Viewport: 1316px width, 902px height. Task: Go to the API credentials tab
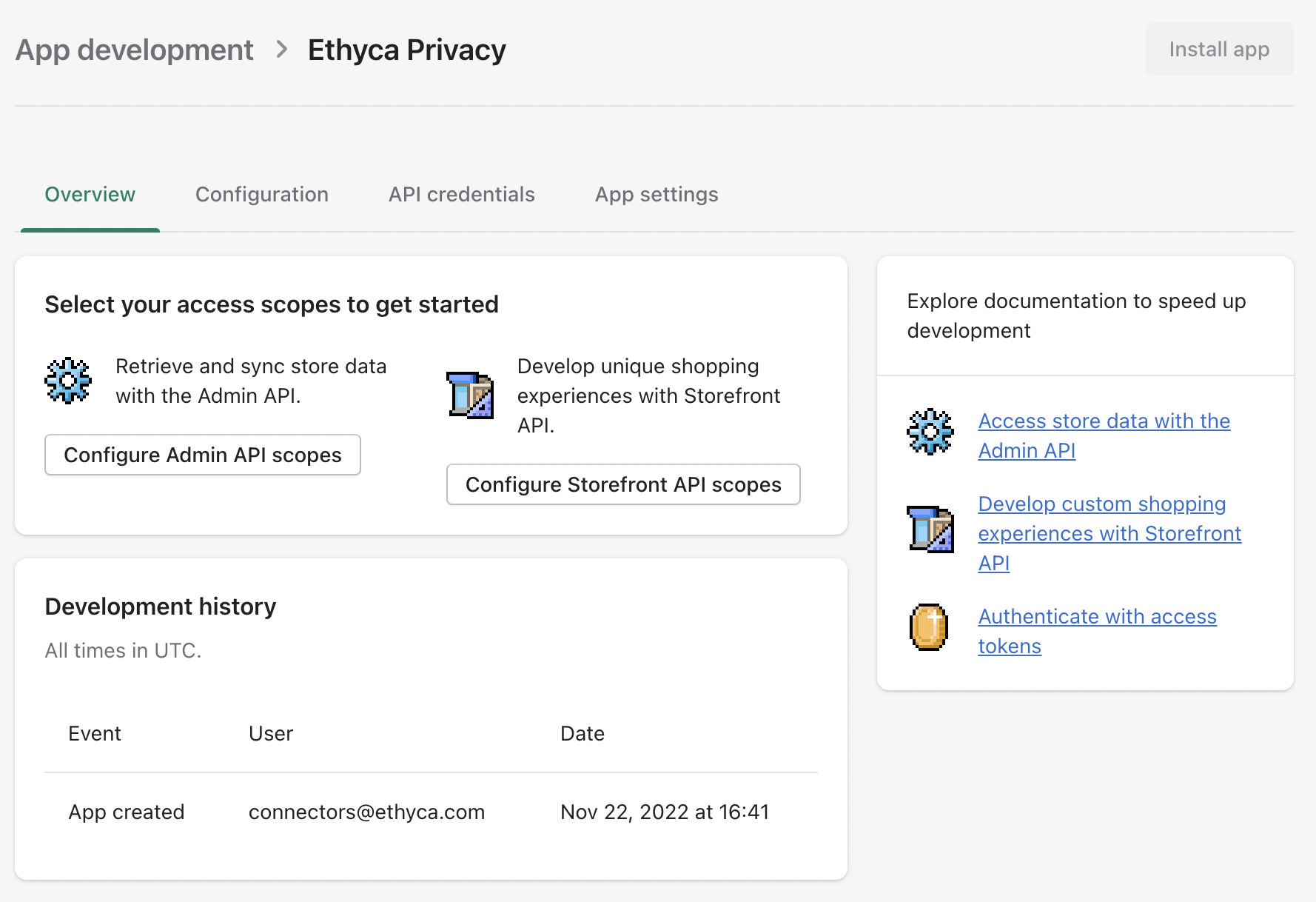[462, 195]
